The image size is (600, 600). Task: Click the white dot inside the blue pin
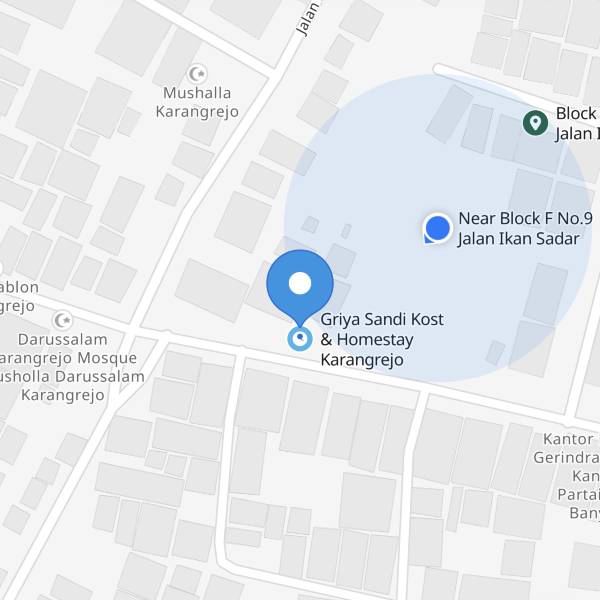(300, 283)
